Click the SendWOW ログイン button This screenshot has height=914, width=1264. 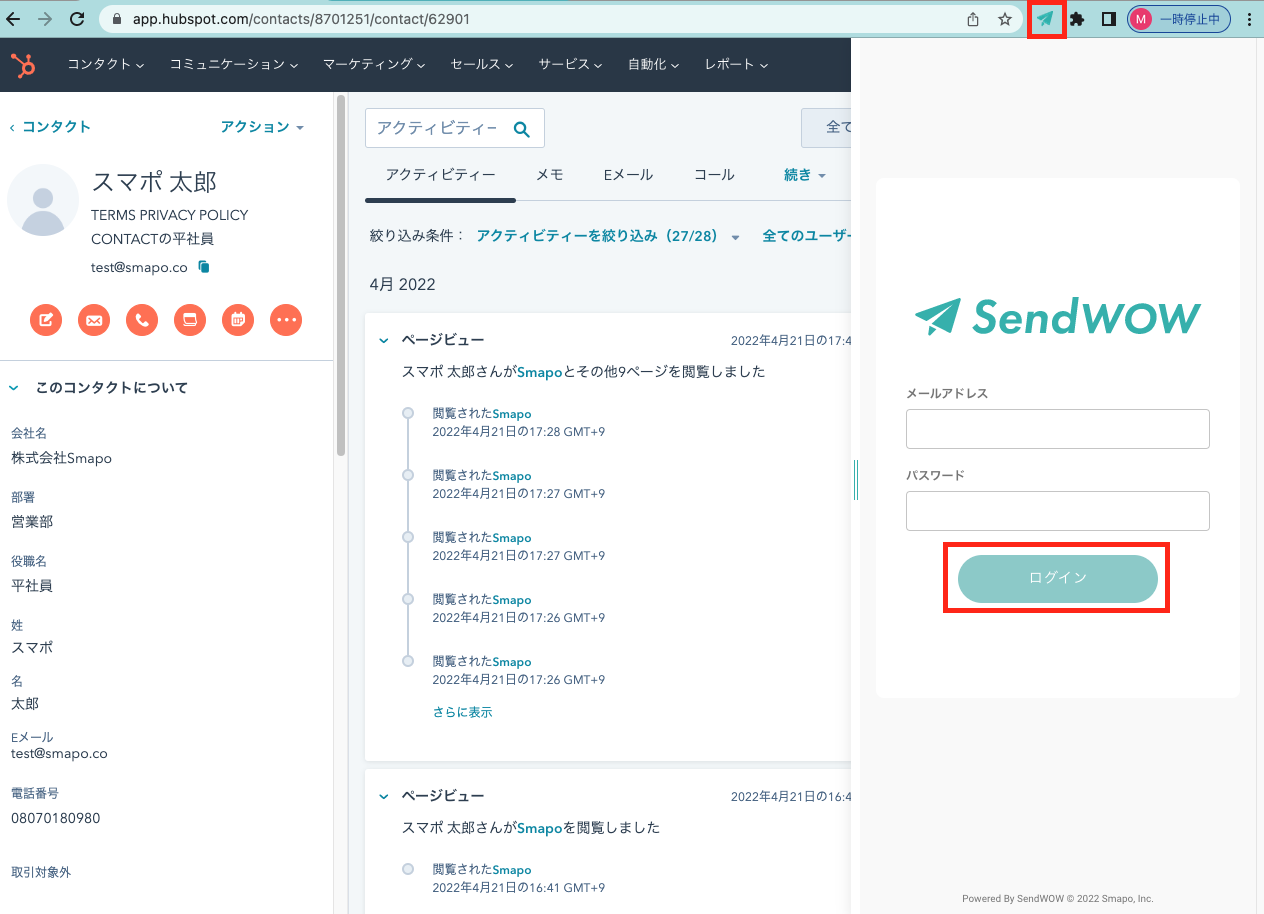[1058, 578]
